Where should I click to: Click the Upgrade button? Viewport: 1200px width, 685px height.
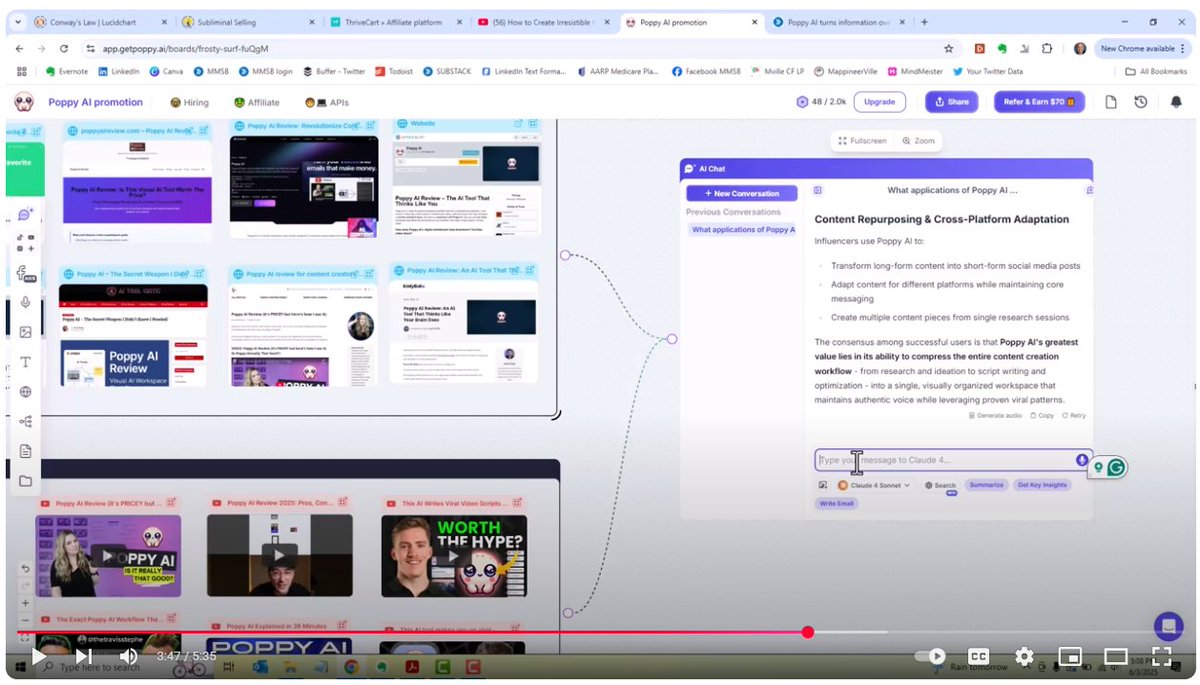(x=879, y=102)
